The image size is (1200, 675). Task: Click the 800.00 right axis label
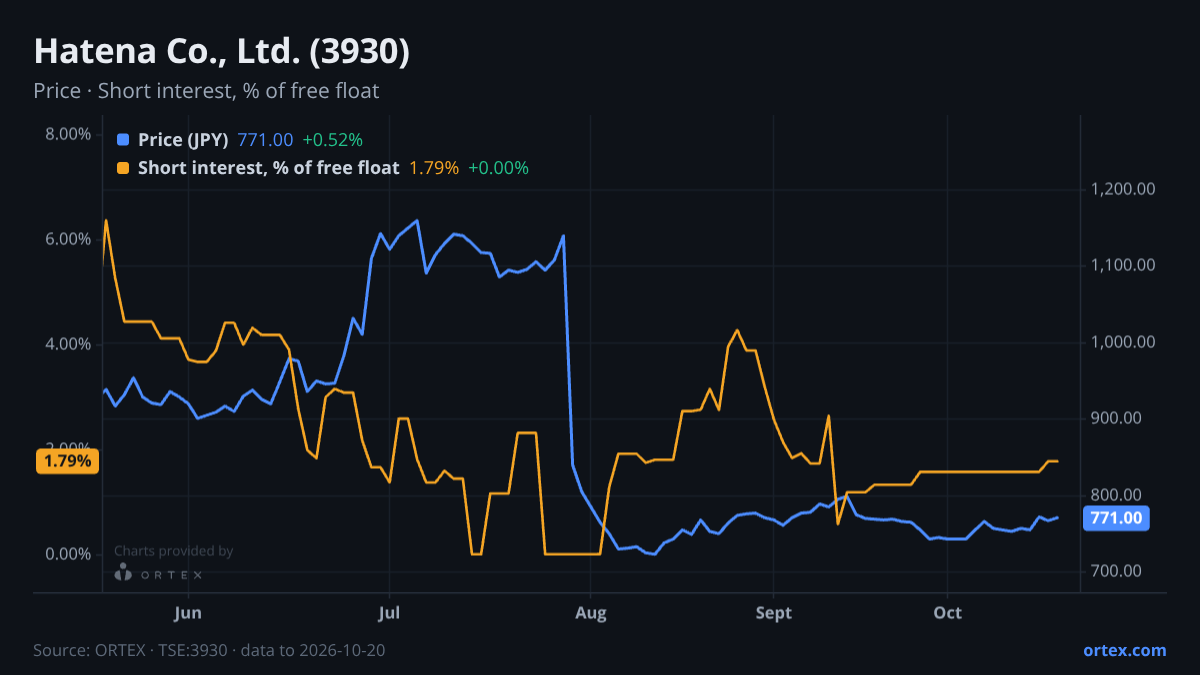click(x=1116, y=495)
